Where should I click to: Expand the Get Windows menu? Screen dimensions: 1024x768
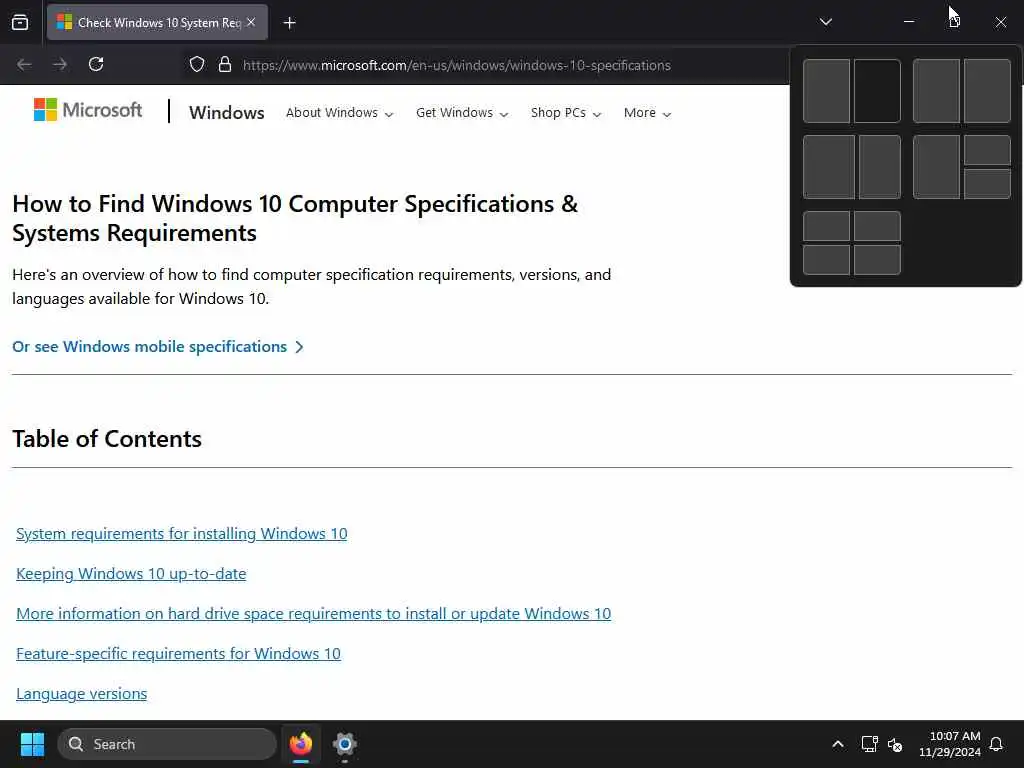[x=462, y=113]
